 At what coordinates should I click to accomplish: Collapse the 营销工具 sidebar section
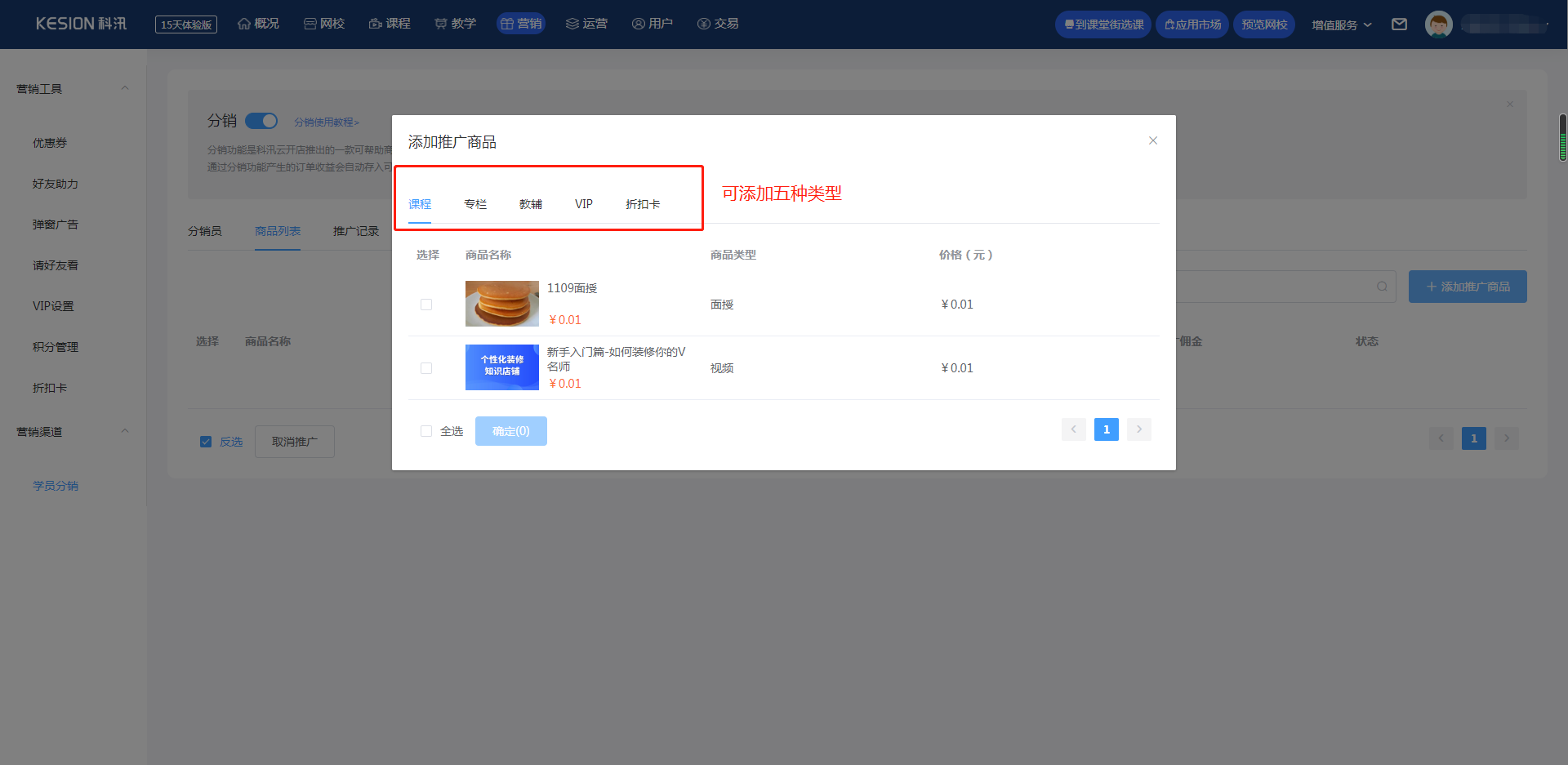pyautogui.click(x=125, y=88)
